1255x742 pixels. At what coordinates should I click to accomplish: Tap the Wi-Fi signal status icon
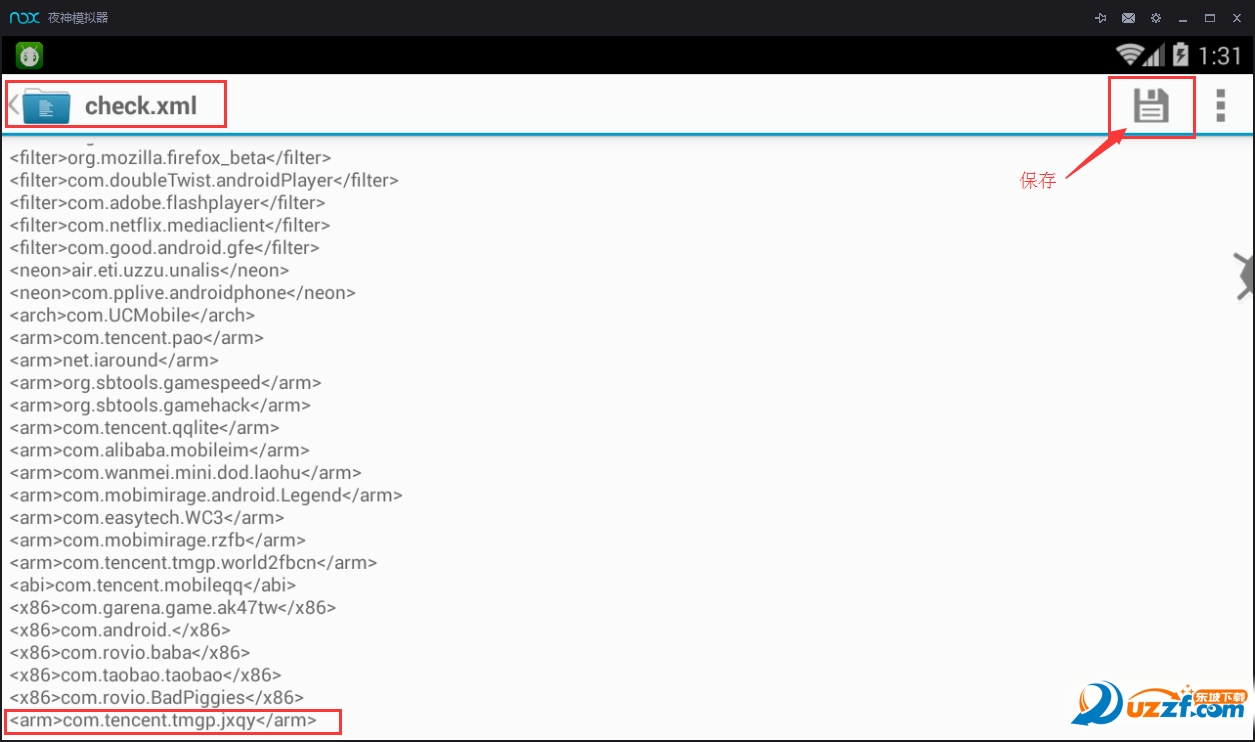tap(1131, 54)
